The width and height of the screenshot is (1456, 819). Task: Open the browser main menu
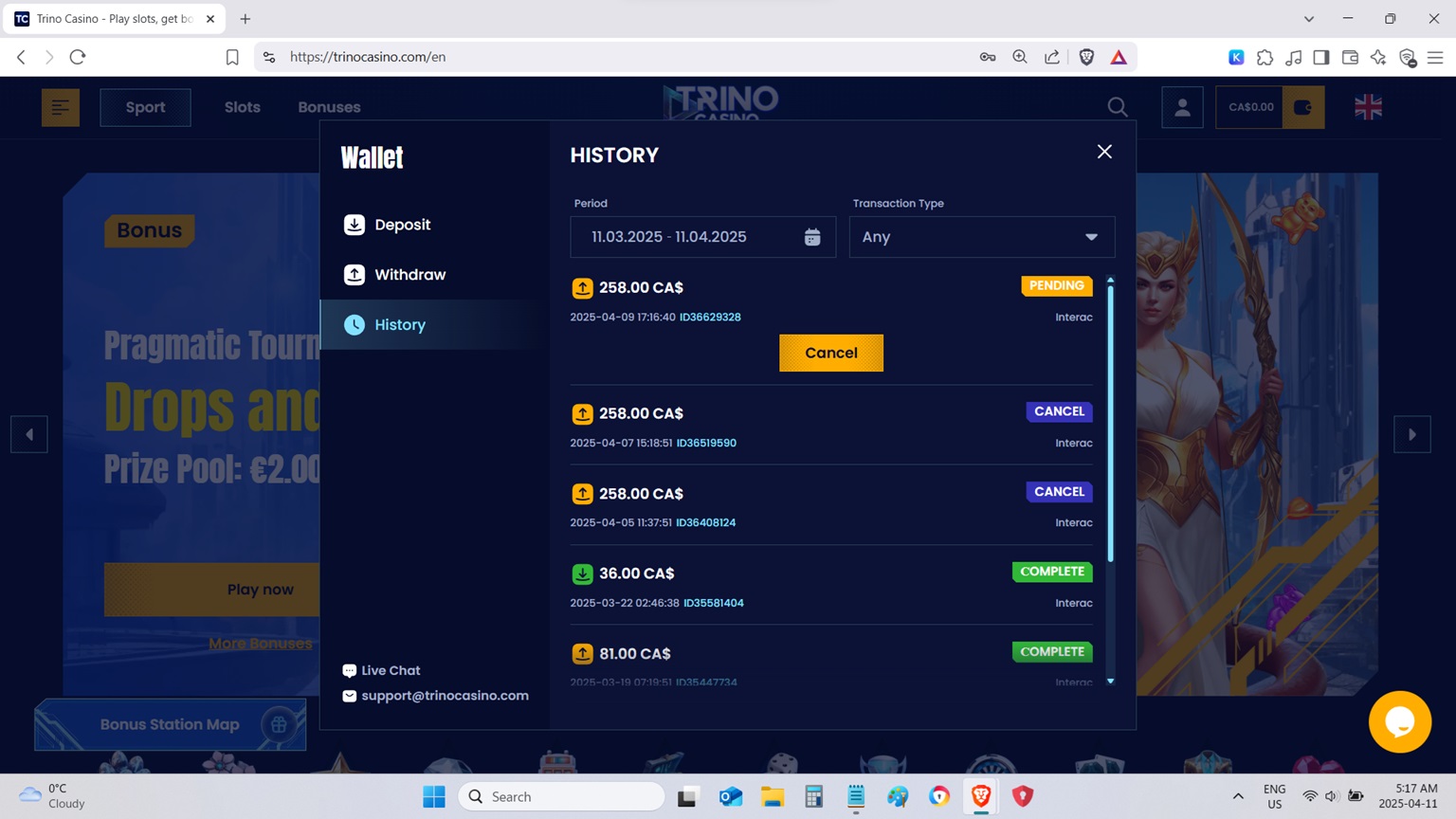(1435, 57)
